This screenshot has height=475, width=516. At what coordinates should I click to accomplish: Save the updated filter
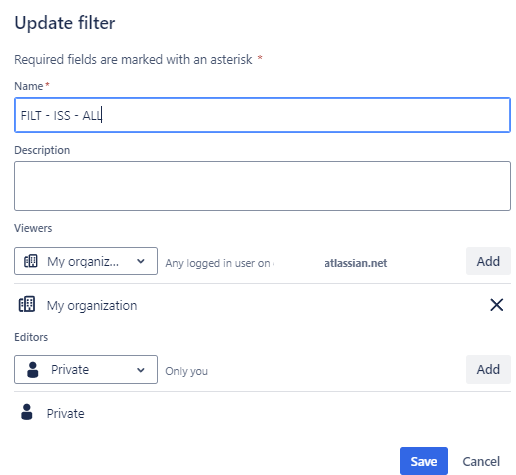[x=424, y=461]
